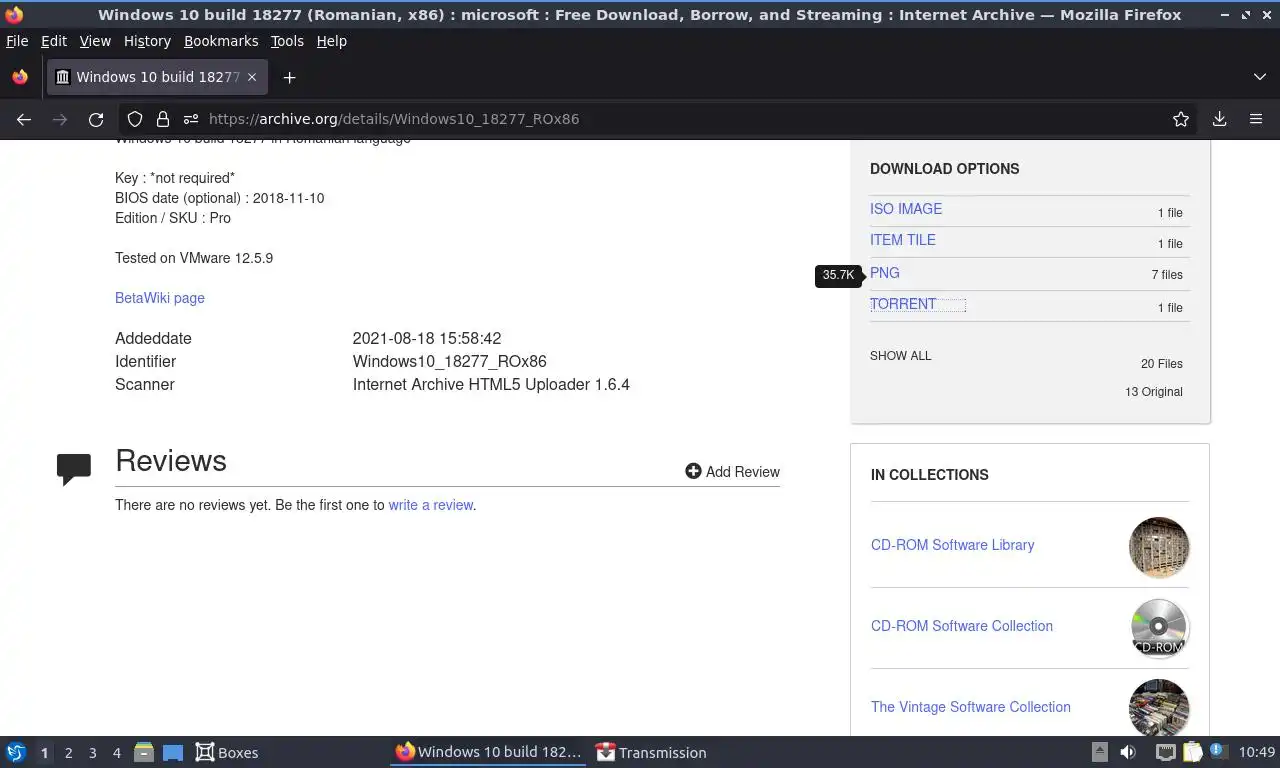The image size is (1280, 768).
Task: Select the Addeddate value 2021-08-18 15:58:42
Action: click(x=427, y=338)
